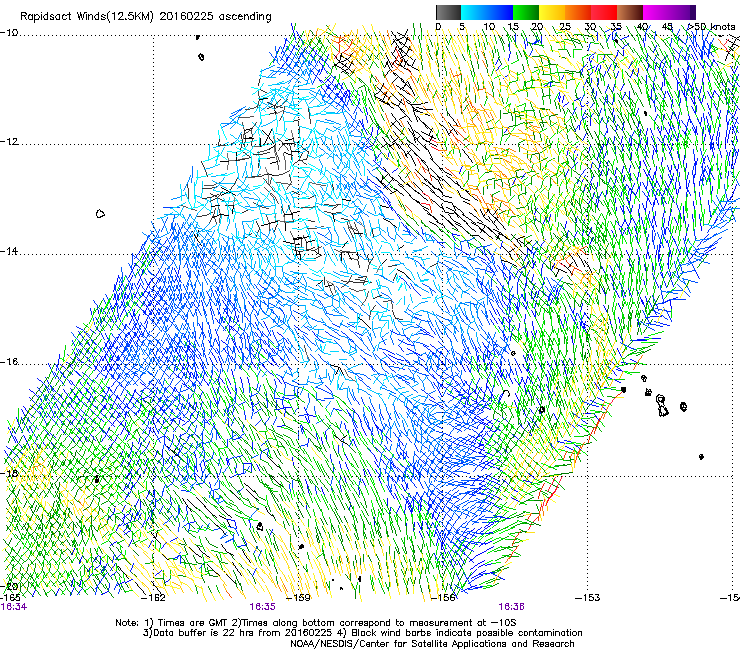This screenshot has width=740, height=650.
Task: Click the red 30-35 knots color swatch
Action: pos(604,12)
